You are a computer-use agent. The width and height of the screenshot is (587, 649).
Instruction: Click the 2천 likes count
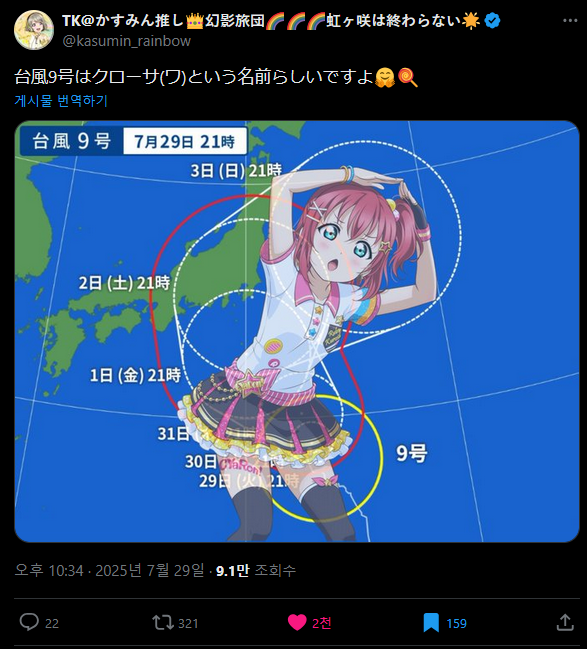(x=322, y=623)
